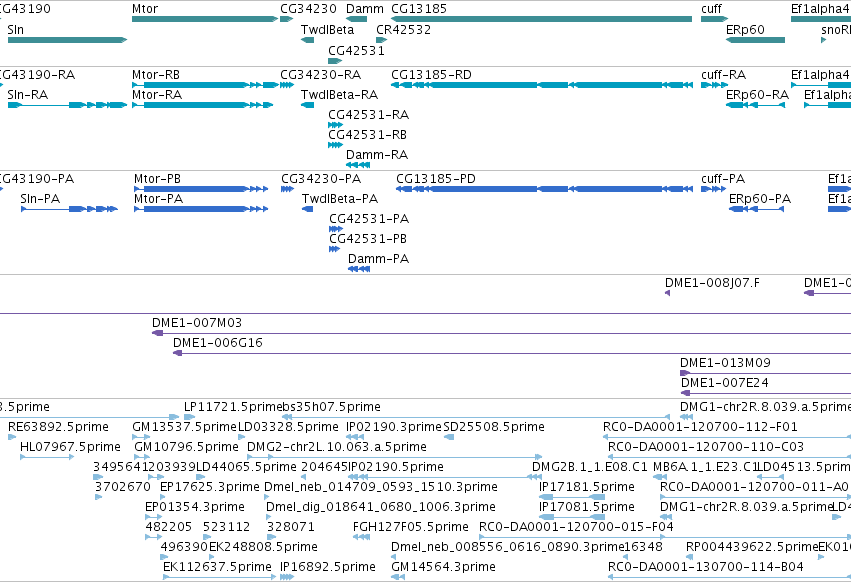Select the CG42531-PB protein label

368,239
